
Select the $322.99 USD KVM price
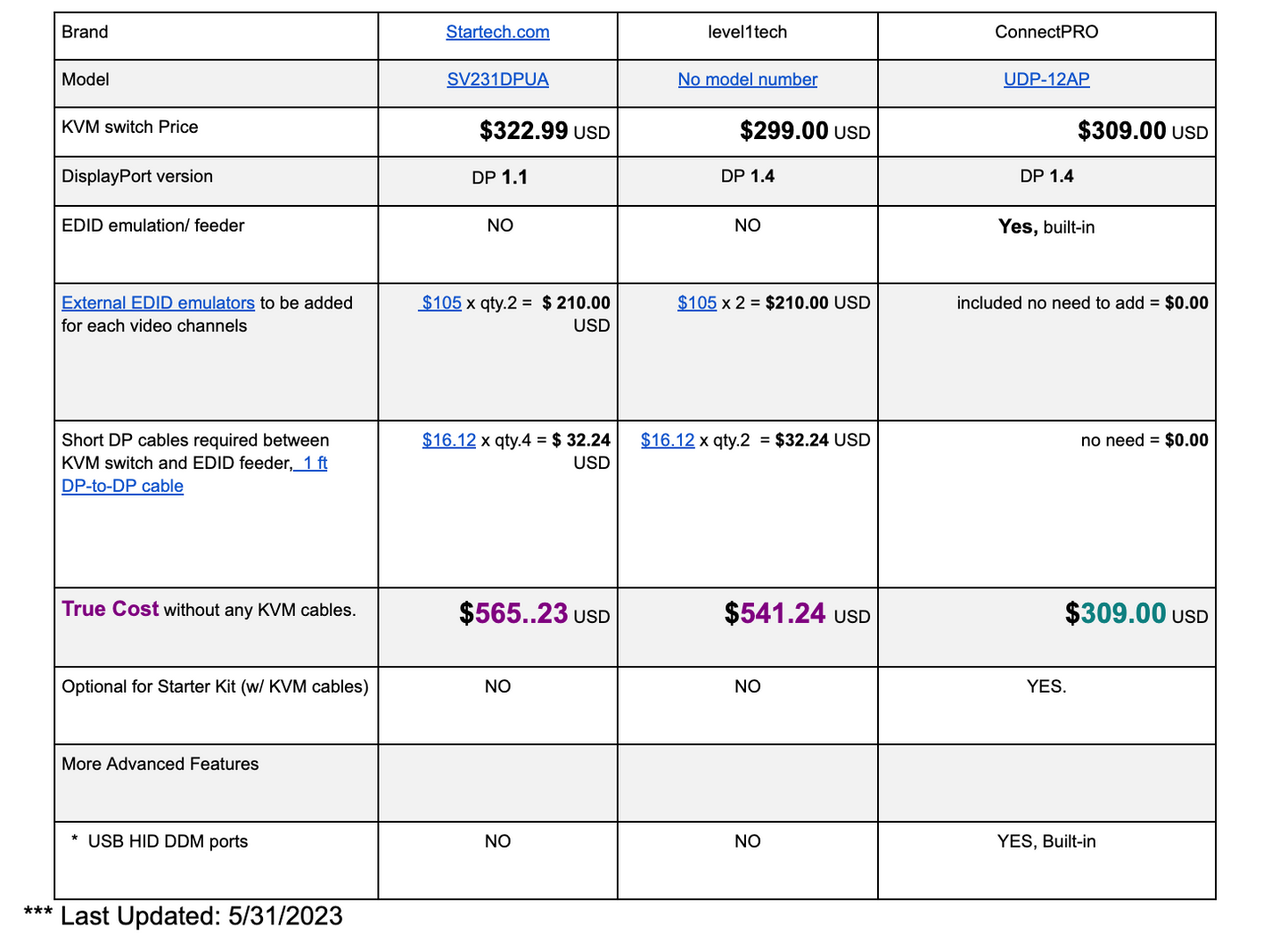pos(544,131)
